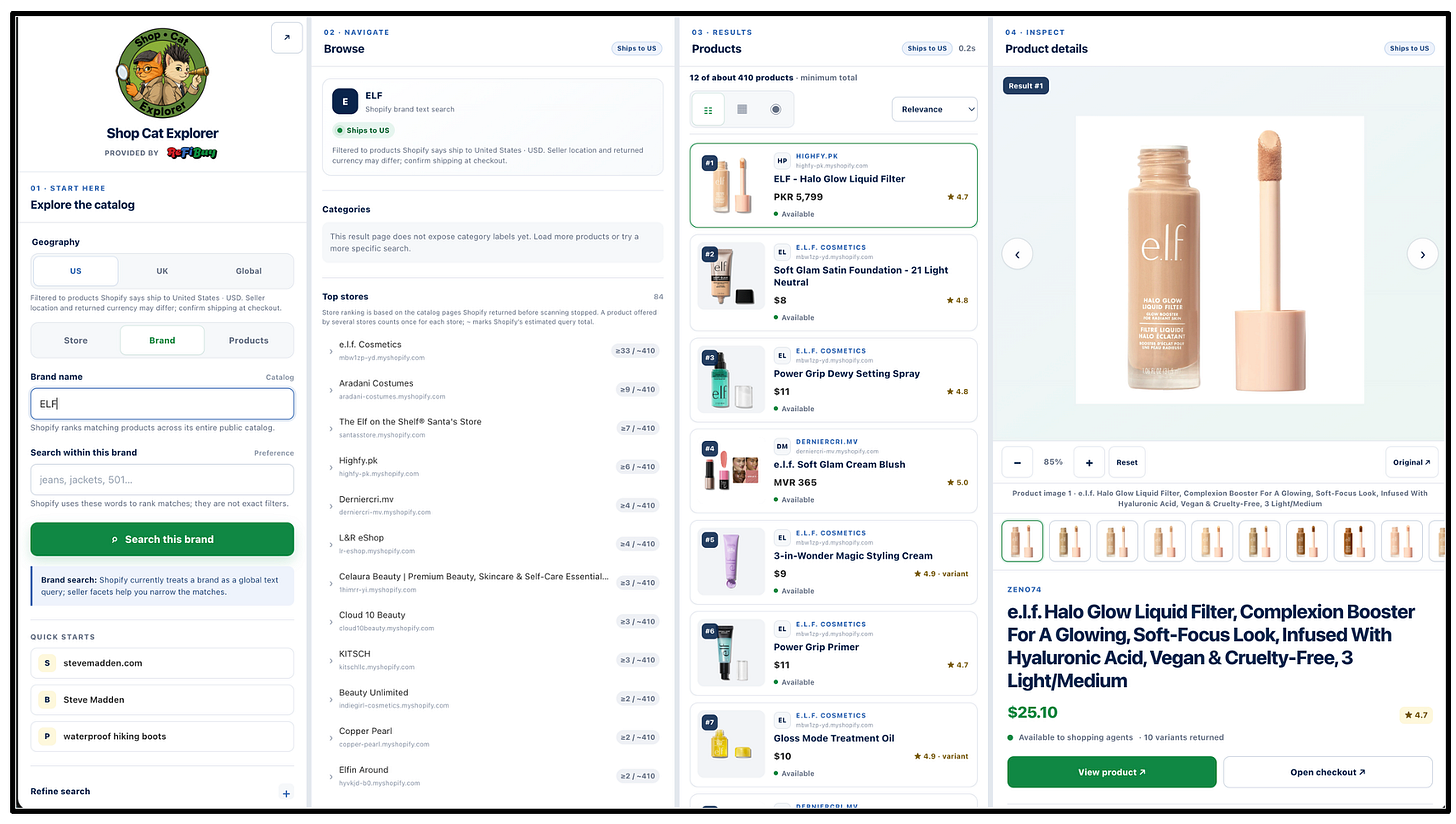Image resolution: width=1456 pixels, height=824 pixels.
Task: Click the DM store avatar on the Soft Glam Cream Blush card
Action: [783, 446]
